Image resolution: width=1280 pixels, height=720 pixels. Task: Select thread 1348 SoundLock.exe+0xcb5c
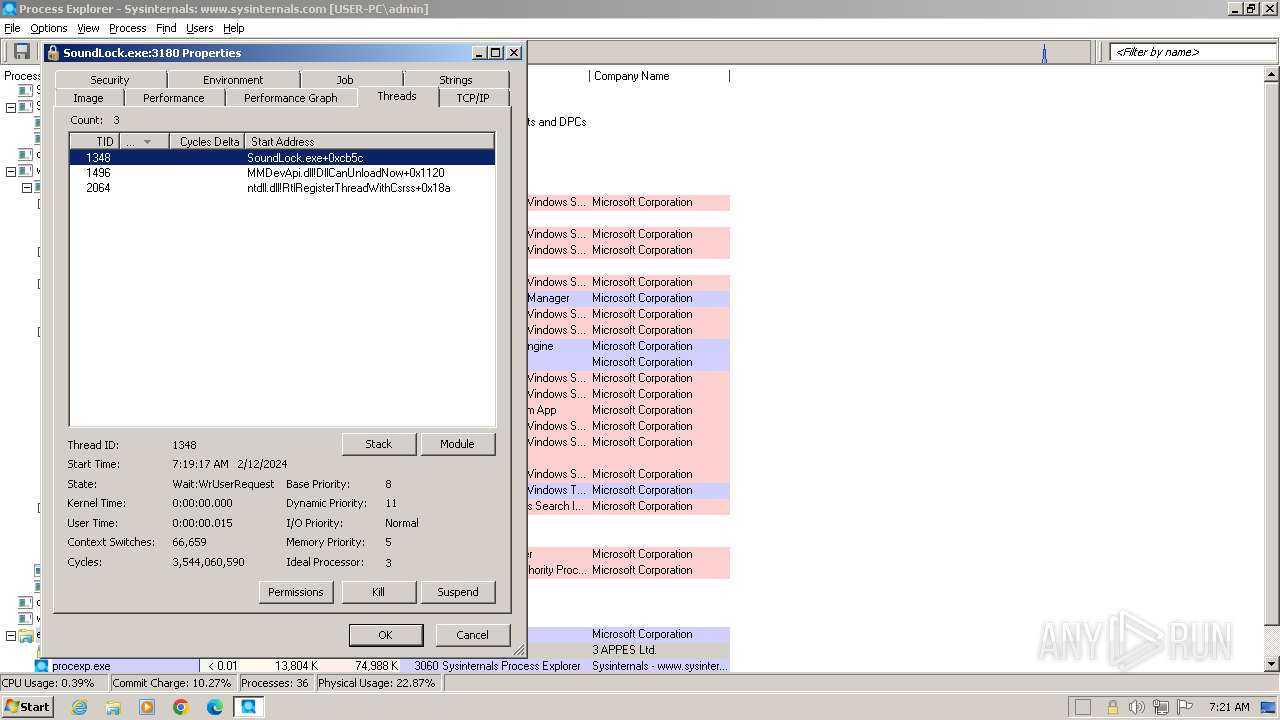(x=282, y=158)
